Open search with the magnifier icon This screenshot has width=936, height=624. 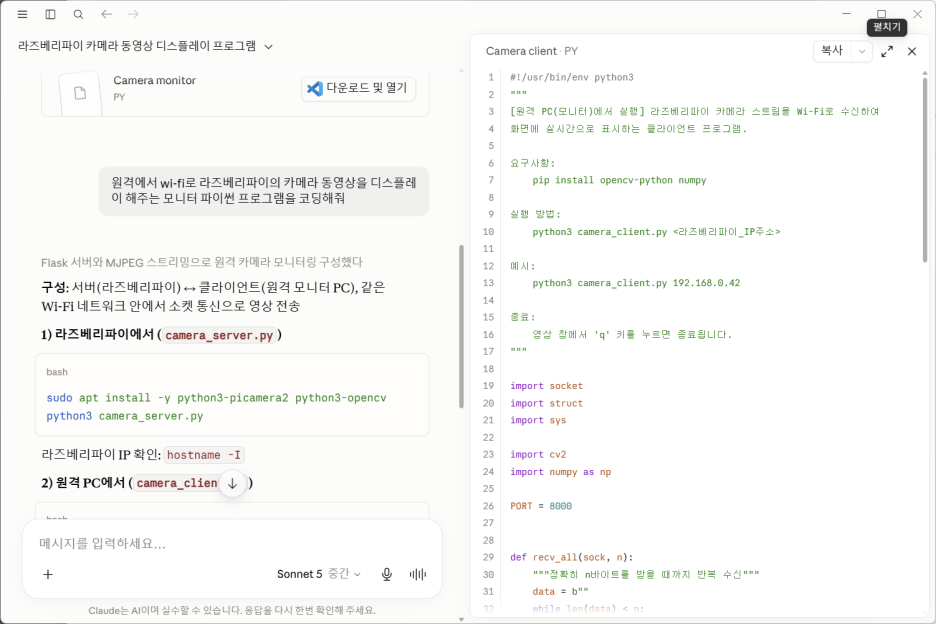[78, 14]
